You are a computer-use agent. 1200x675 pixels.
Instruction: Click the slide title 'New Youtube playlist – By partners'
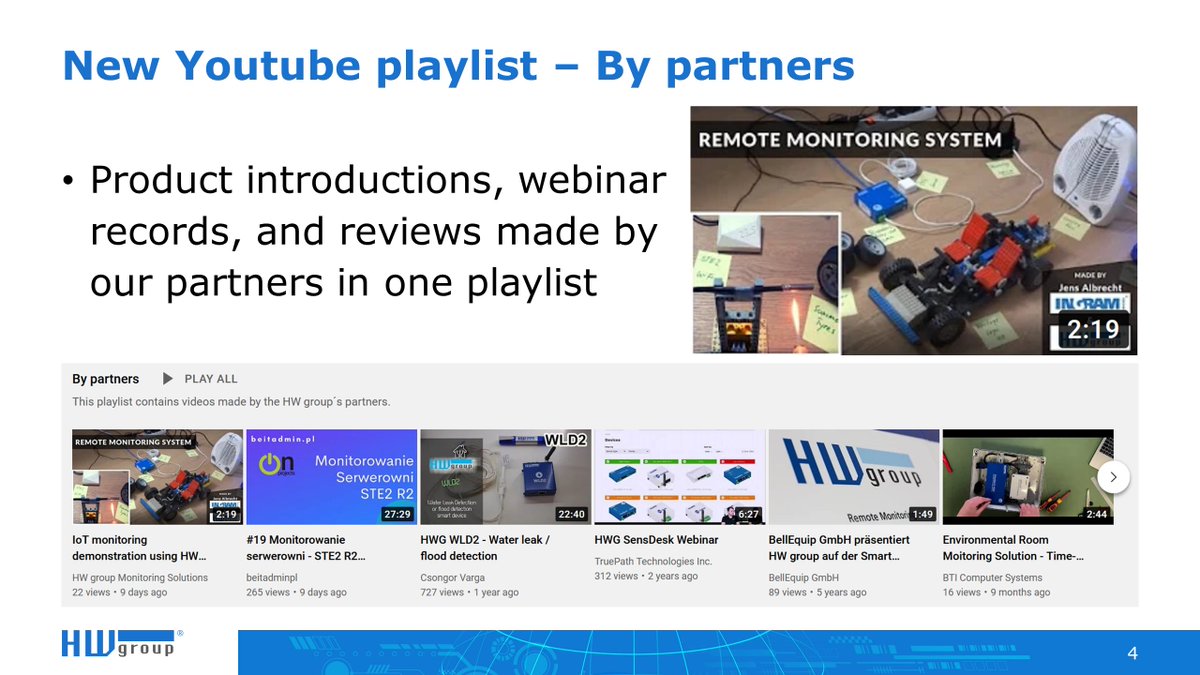point(458,66)
